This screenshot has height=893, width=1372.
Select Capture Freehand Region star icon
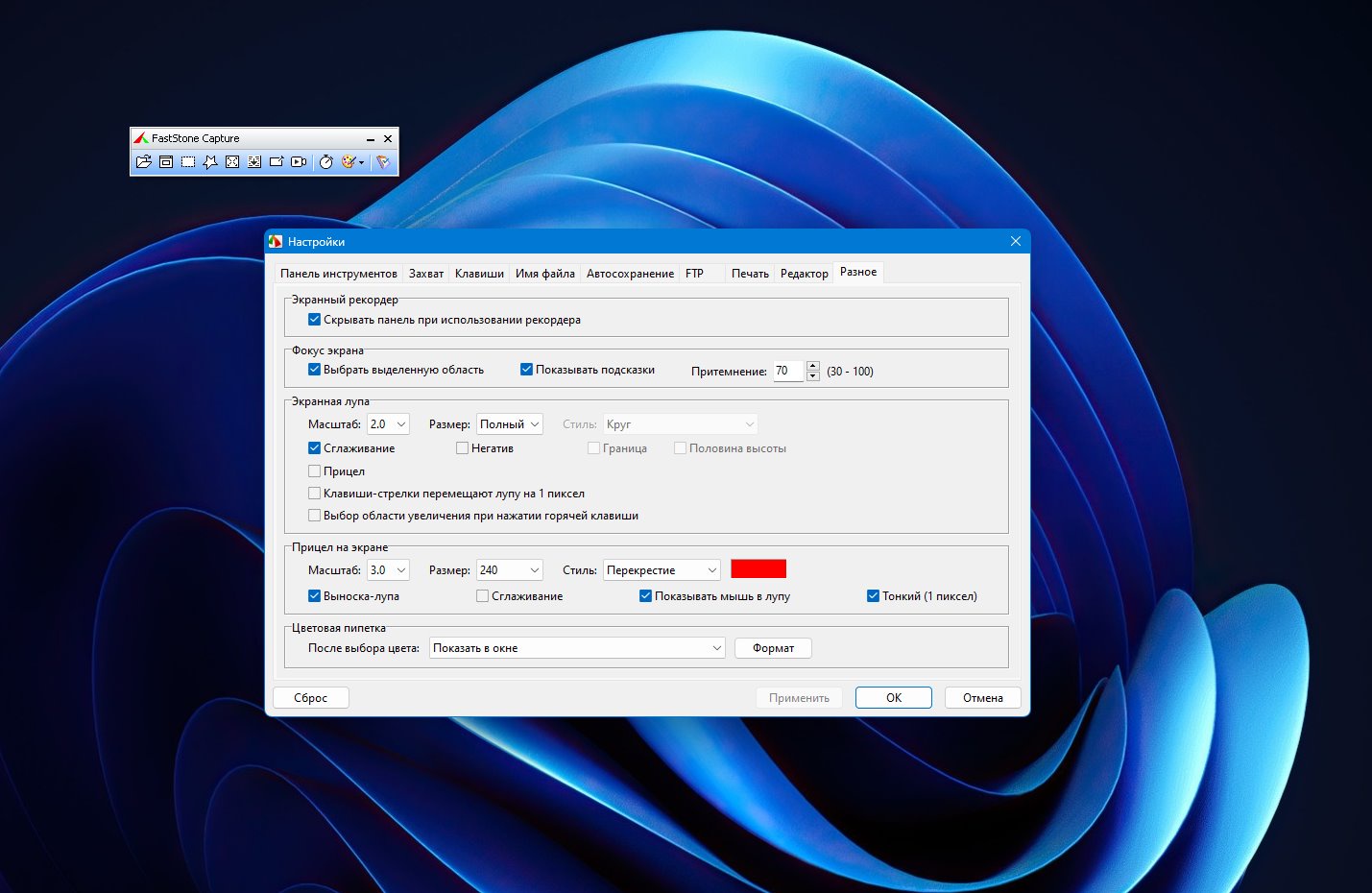coord(210,162)
